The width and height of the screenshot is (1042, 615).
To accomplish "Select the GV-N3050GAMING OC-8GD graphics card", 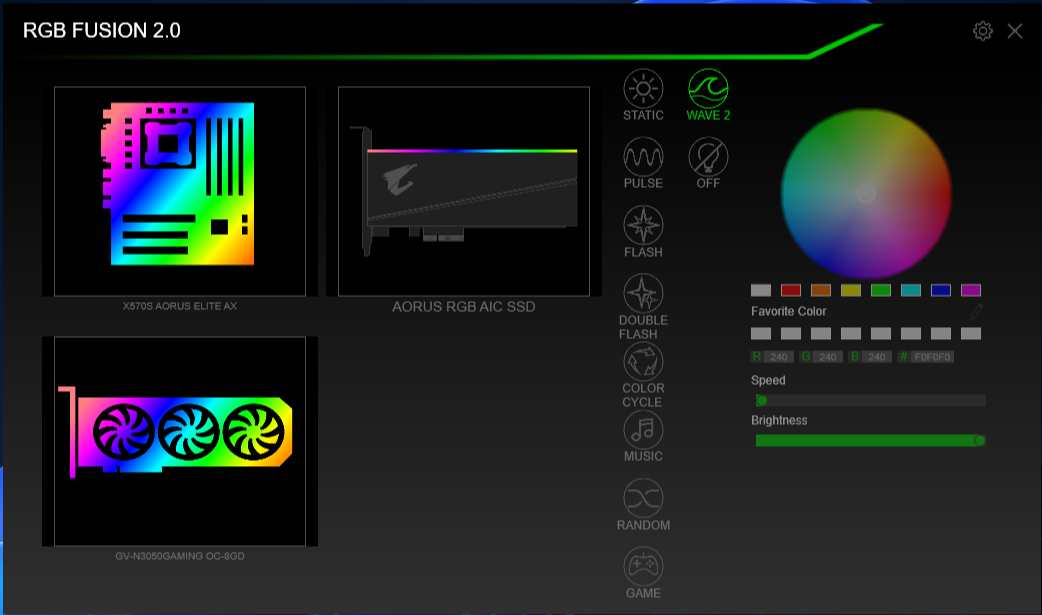I will coord(180,440).
